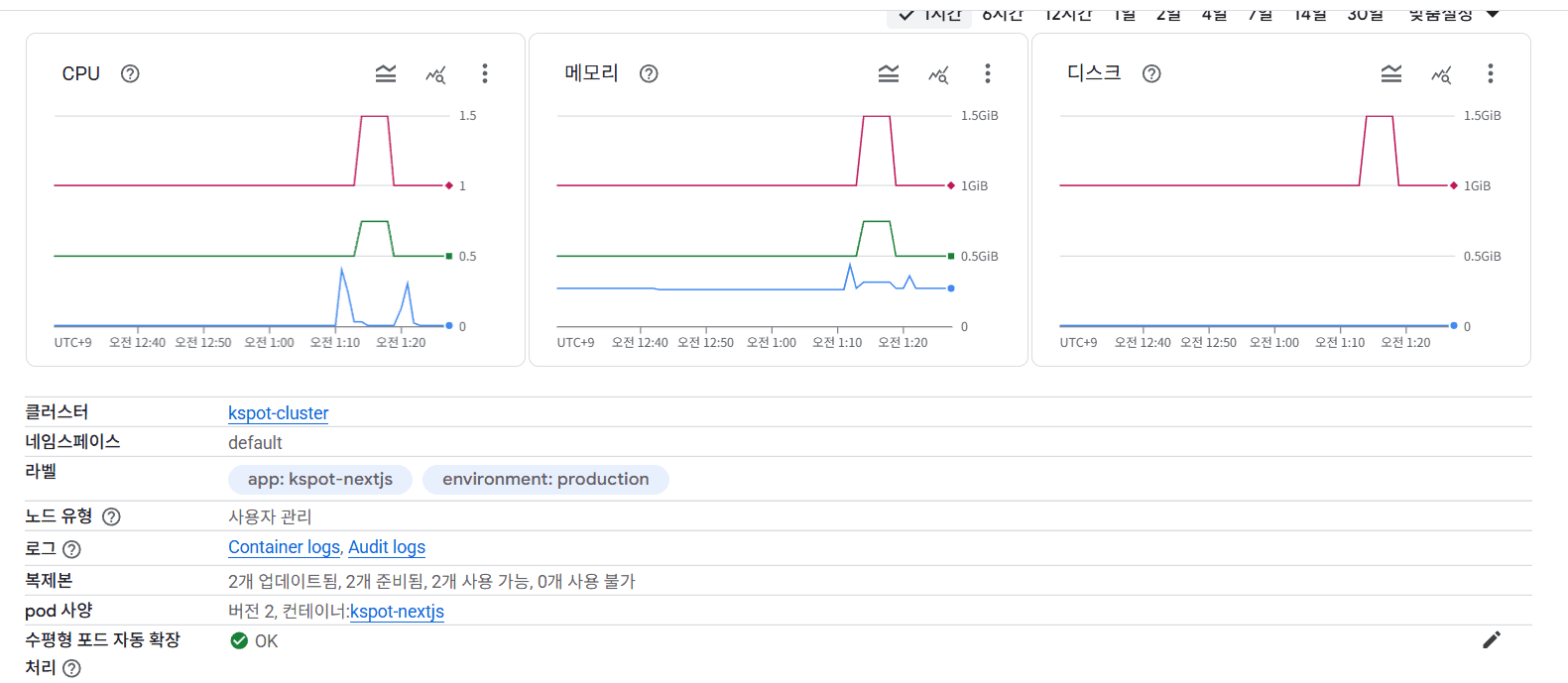Click the environment: production label chip

(x=545, y=480)
